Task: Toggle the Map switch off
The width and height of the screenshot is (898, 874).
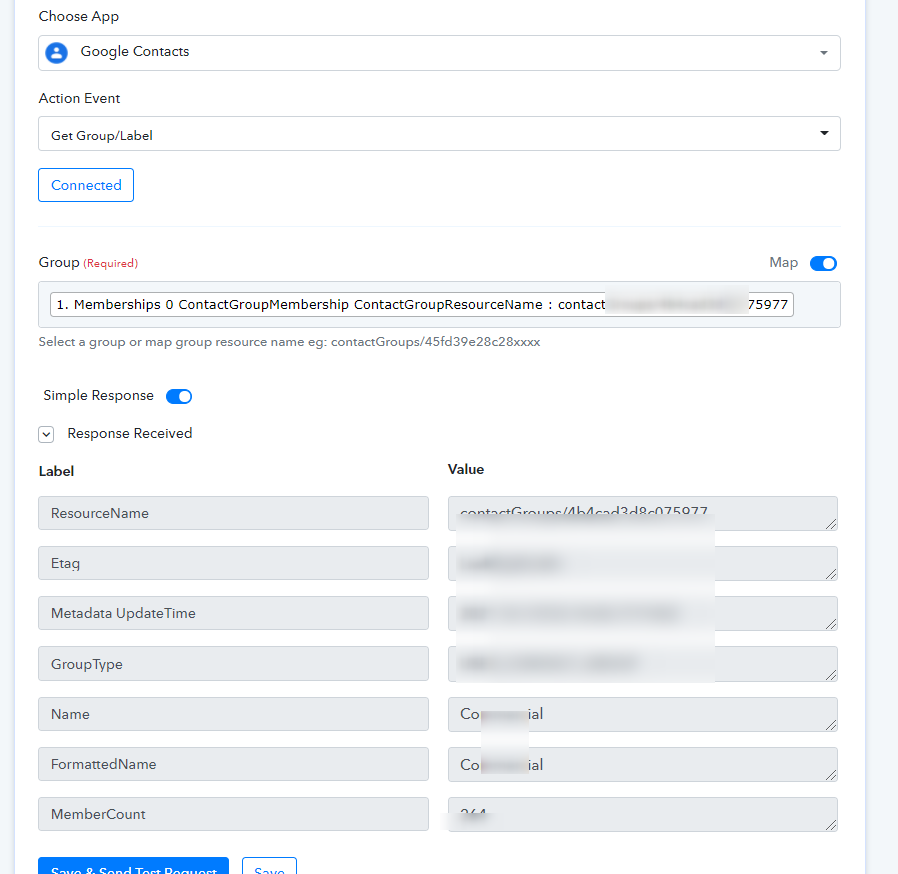Action: click(x=822, y=264)
